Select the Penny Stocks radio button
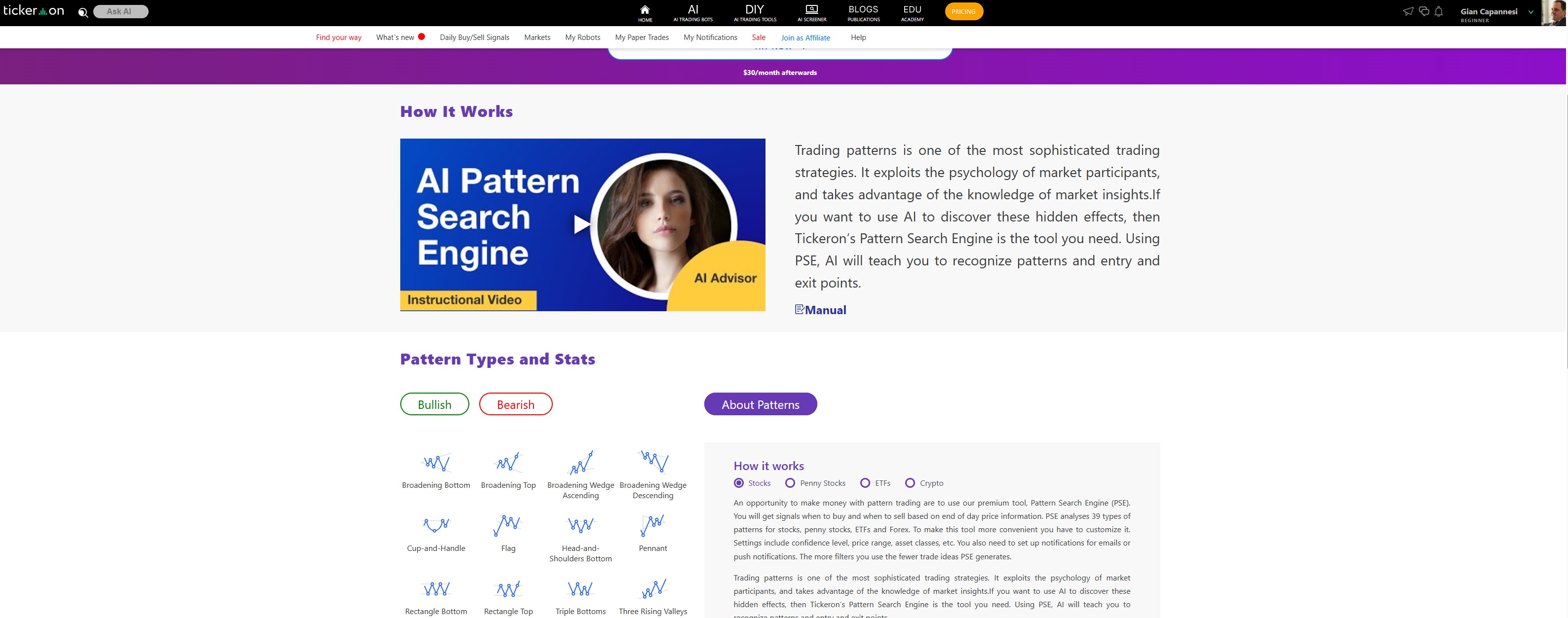1568x618 pixels. coord(790,483)
